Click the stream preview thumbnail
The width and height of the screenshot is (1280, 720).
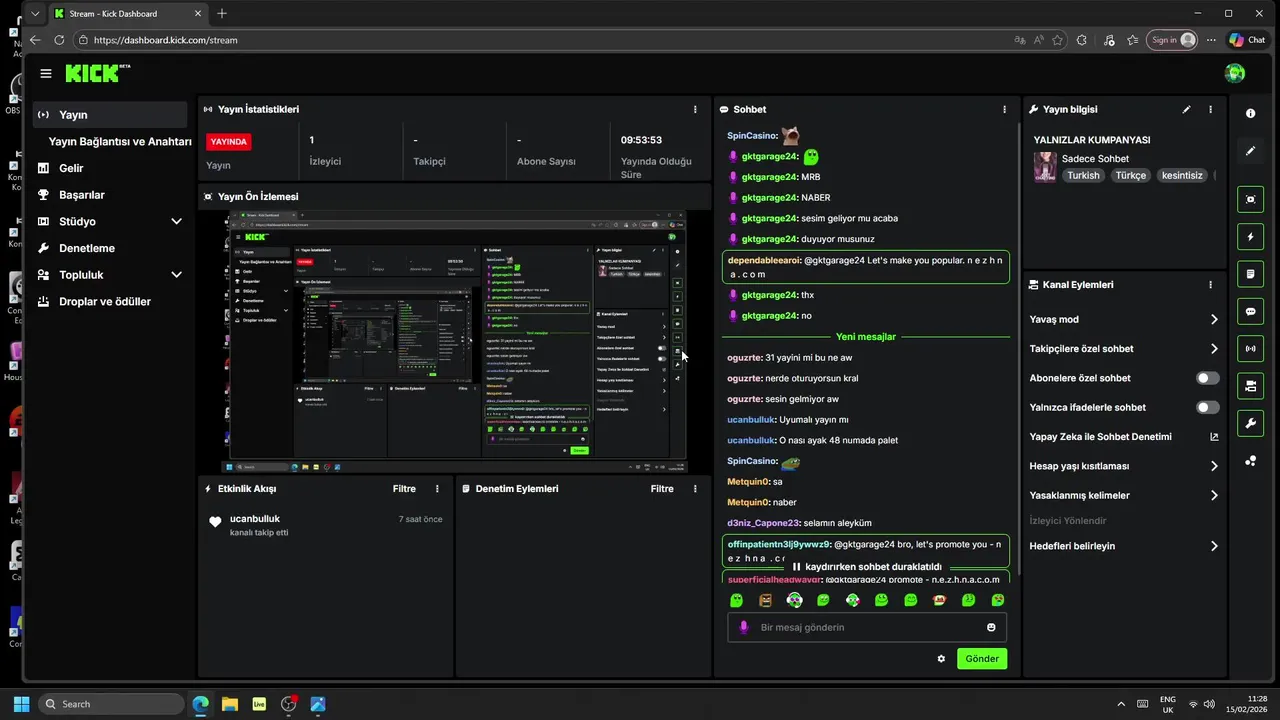pos(455,341)
